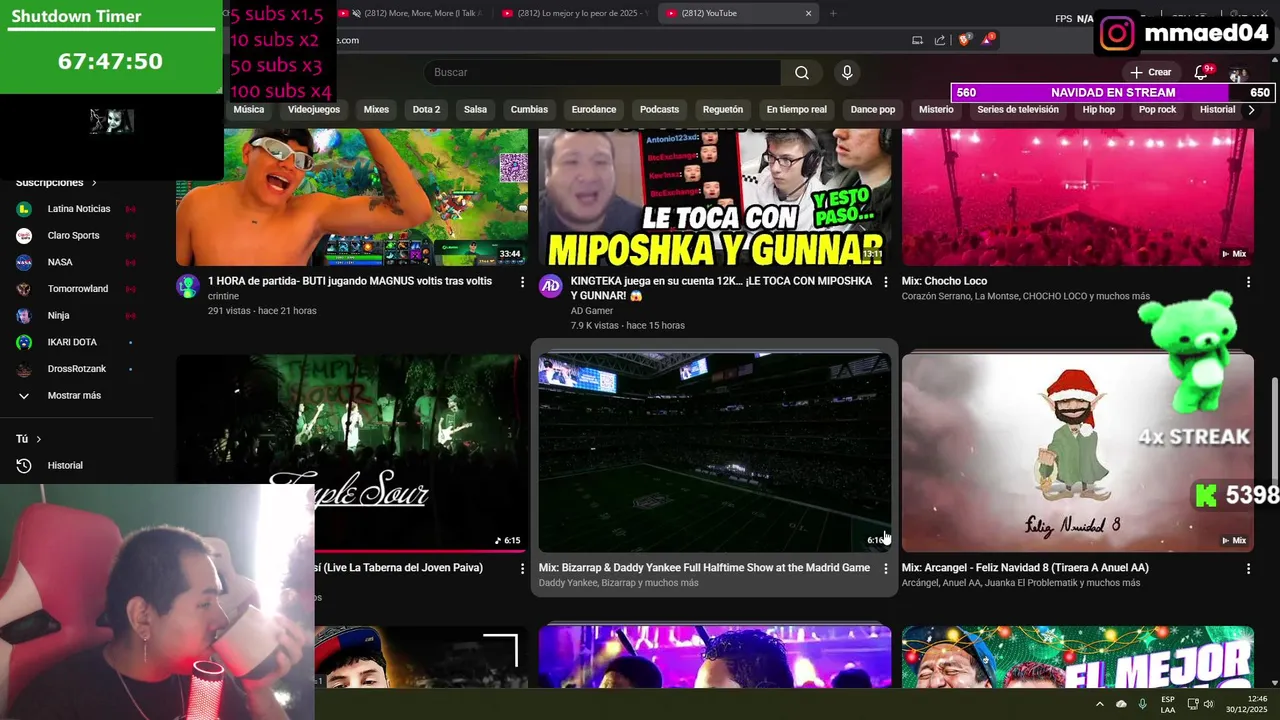Open options for 1 HORA de partida video

tap(522, 282)
